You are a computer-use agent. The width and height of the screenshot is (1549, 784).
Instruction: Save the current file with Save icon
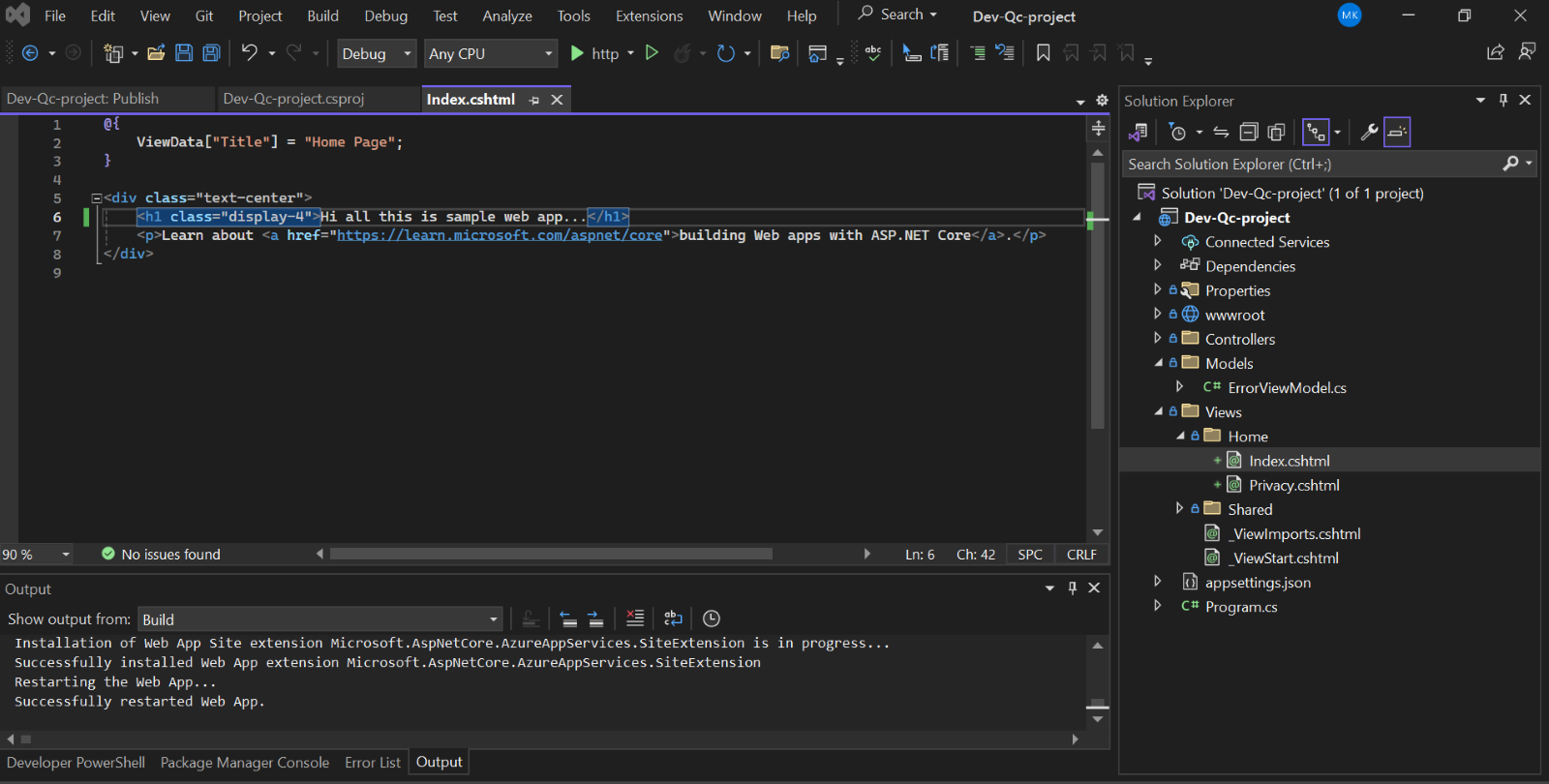coord(184,53)
